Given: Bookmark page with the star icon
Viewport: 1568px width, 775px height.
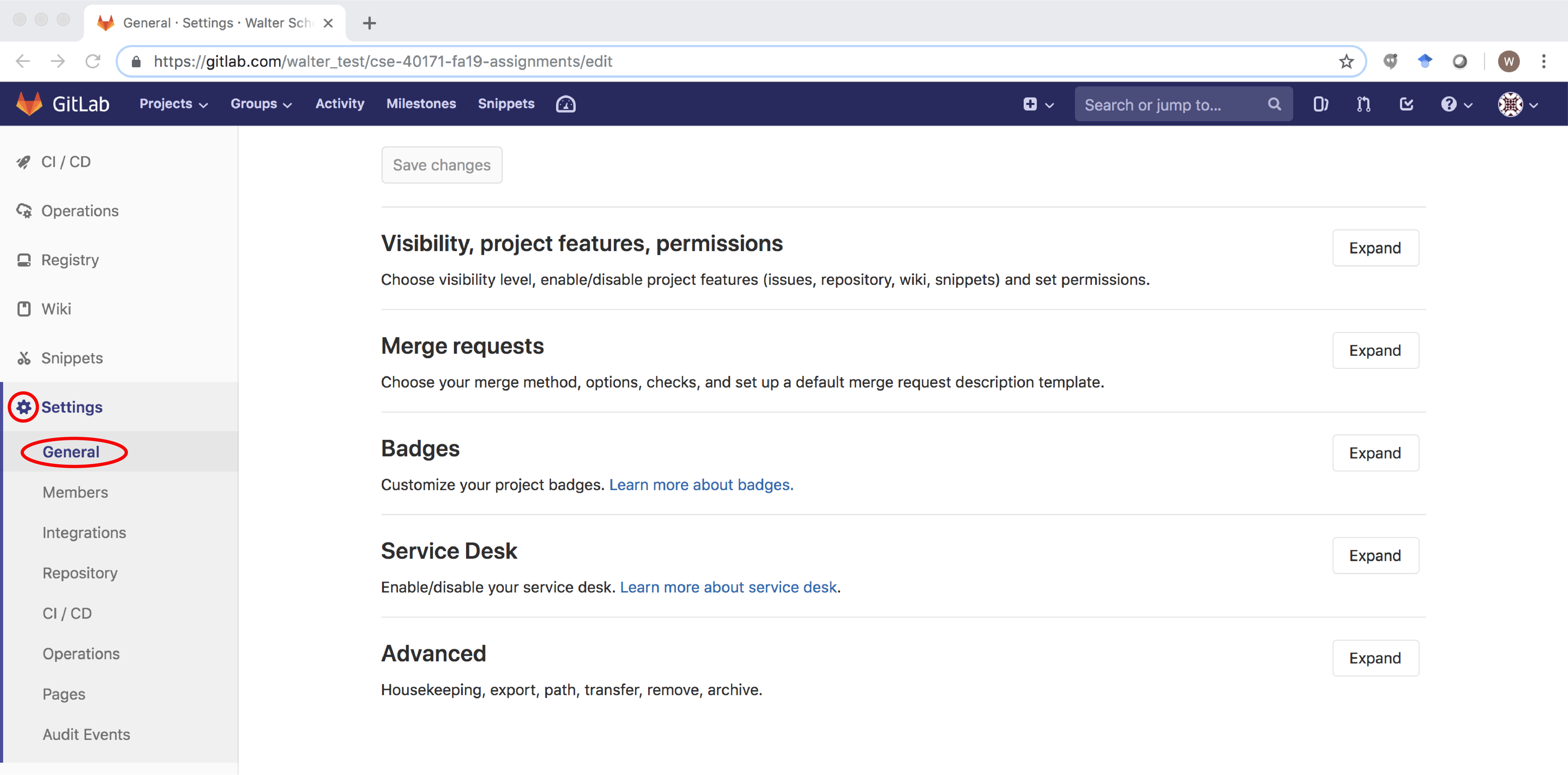Looking at the screenshot, I should click(x=1346, y=62).
